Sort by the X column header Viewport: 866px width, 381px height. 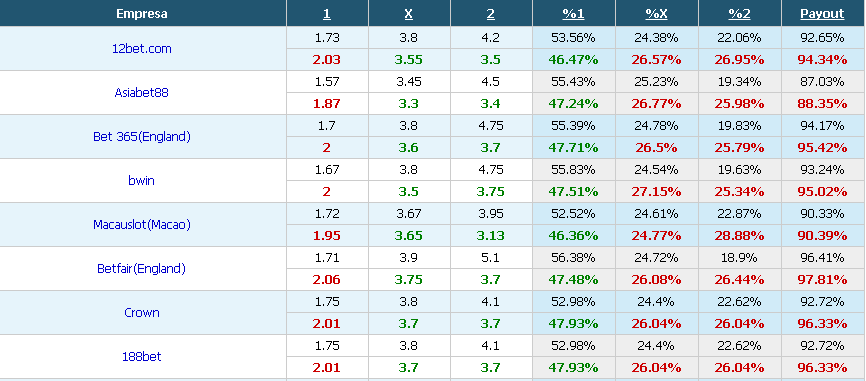(409, 14)
